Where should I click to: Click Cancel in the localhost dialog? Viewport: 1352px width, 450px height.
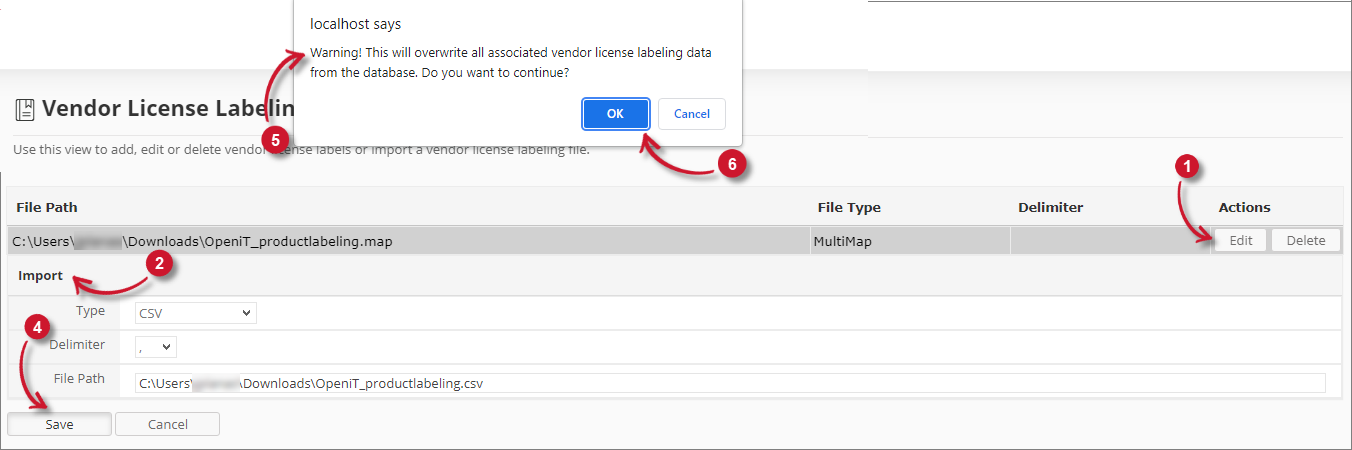(x=692, y=114)
